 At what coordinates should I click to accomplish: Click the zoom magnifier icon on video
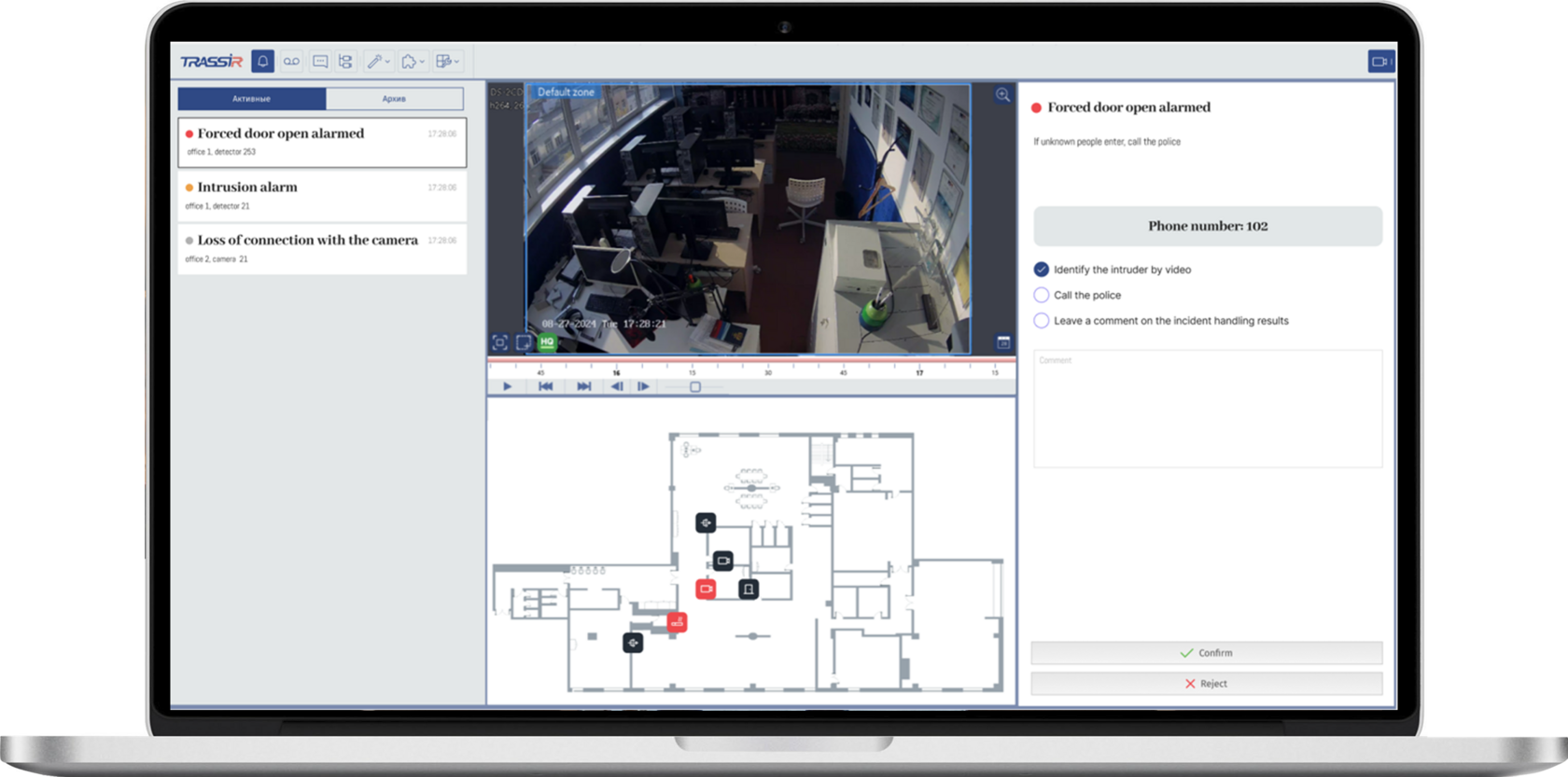1002,94
